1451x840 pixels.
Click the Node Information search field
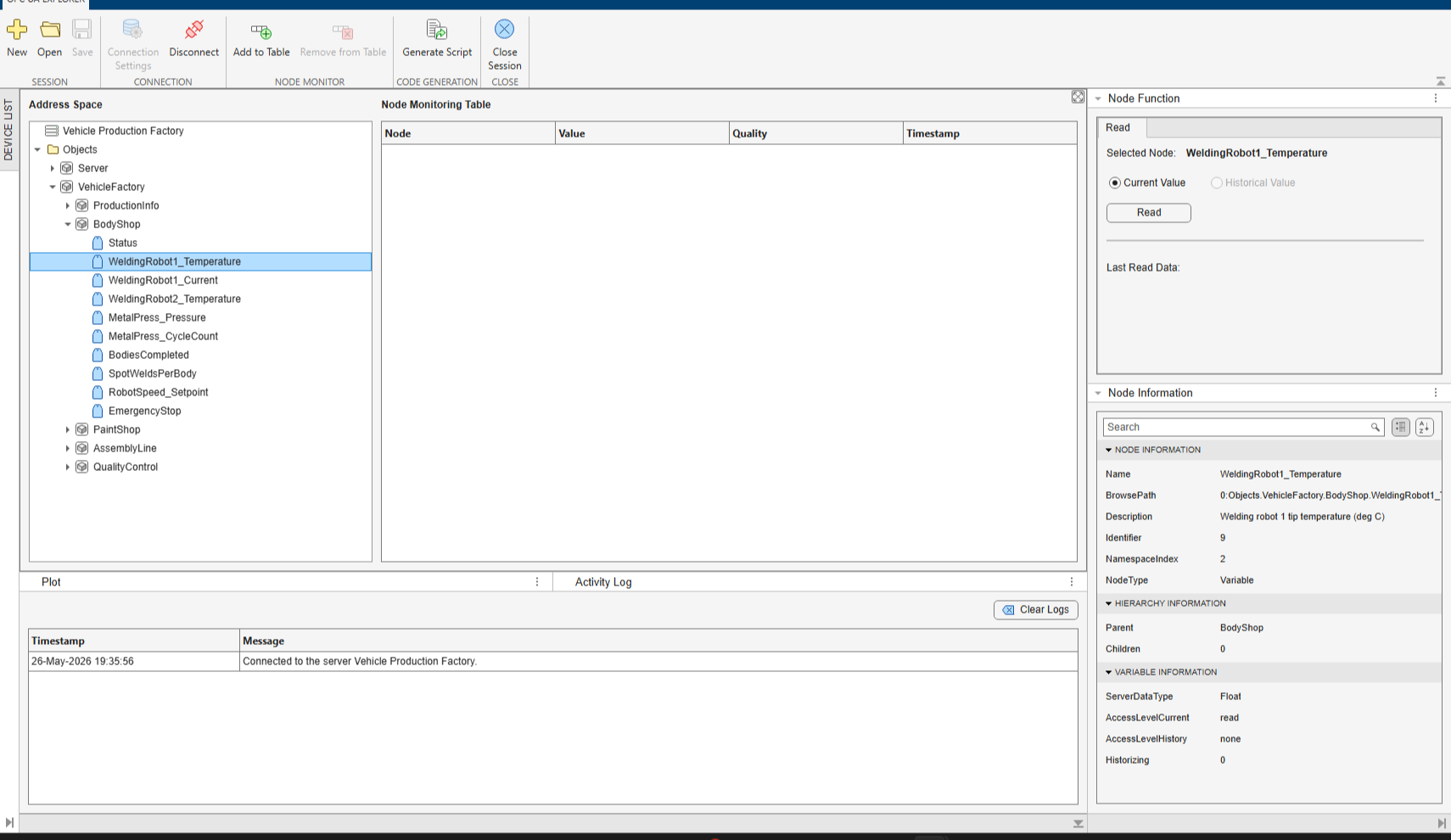[x=1235, y=428]
